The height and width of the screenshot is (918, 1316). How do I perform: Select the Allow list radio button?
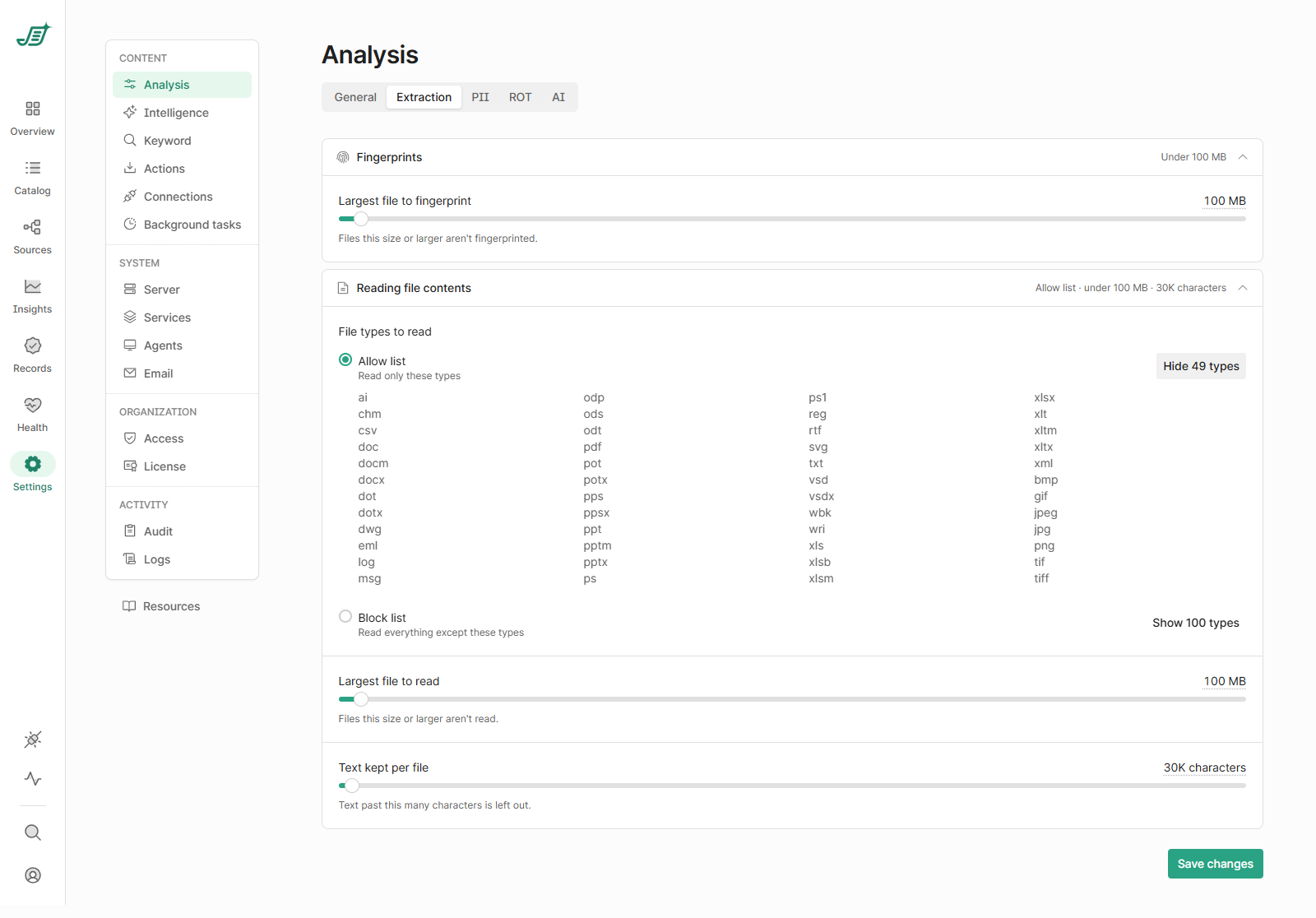coord(345,359)
